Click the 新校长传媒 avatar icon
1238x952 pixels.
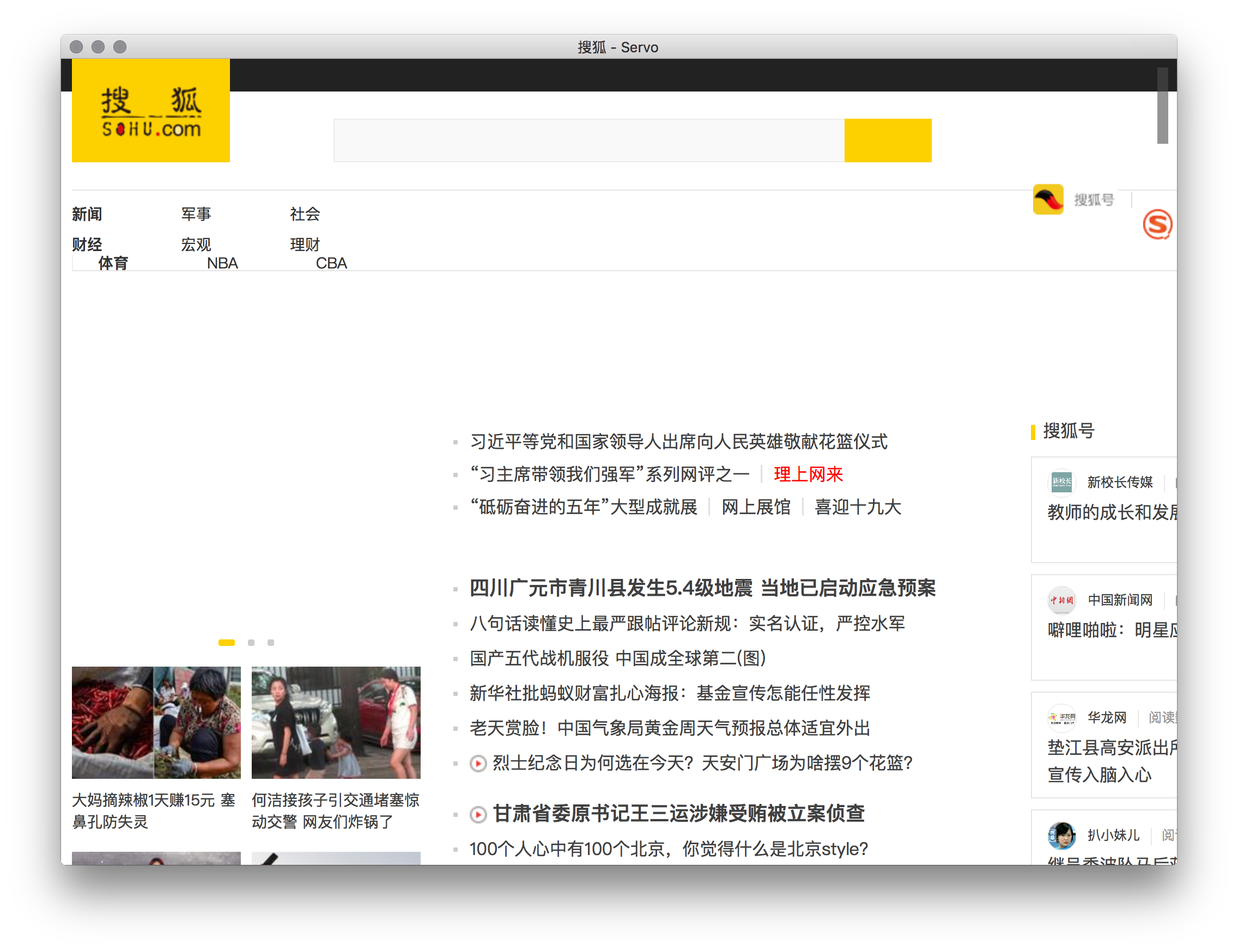coord(1061,482)
